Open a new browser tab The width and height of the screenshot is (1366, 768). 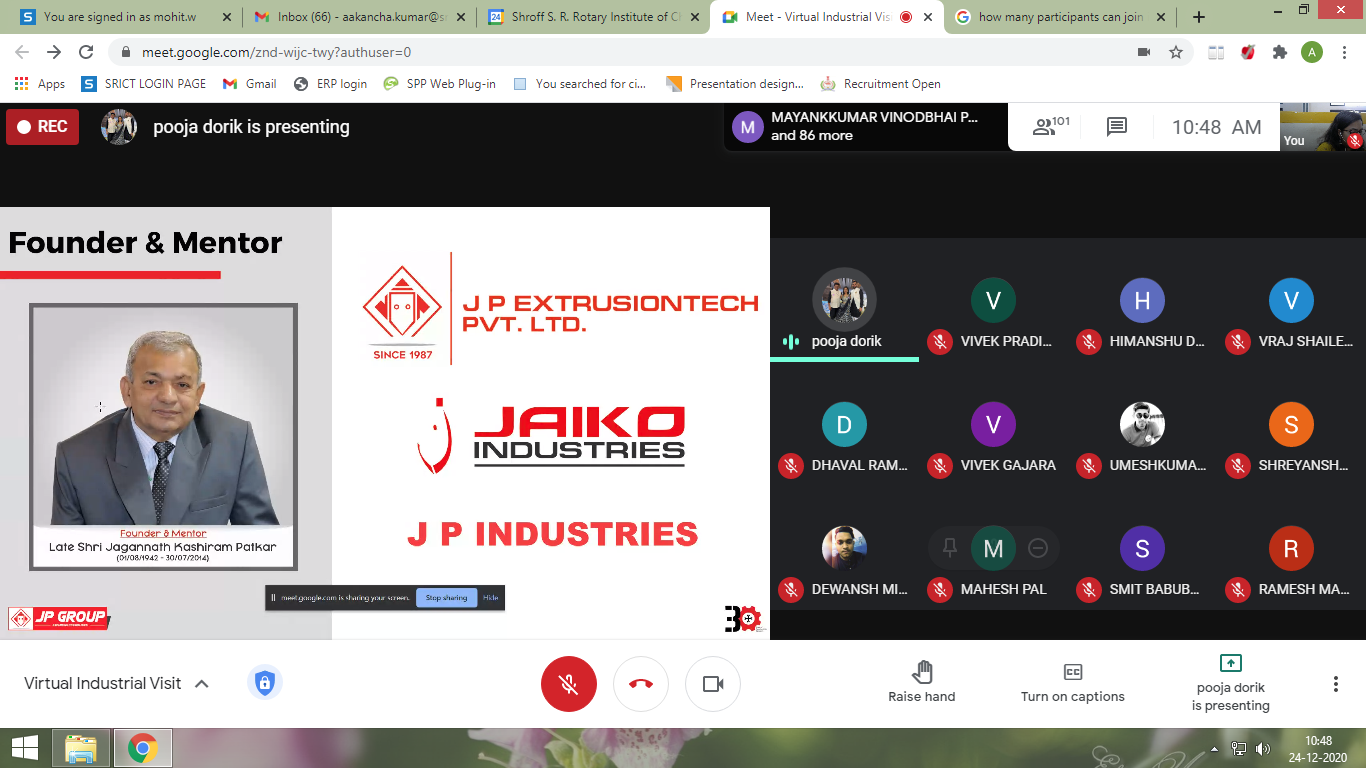1199,17
